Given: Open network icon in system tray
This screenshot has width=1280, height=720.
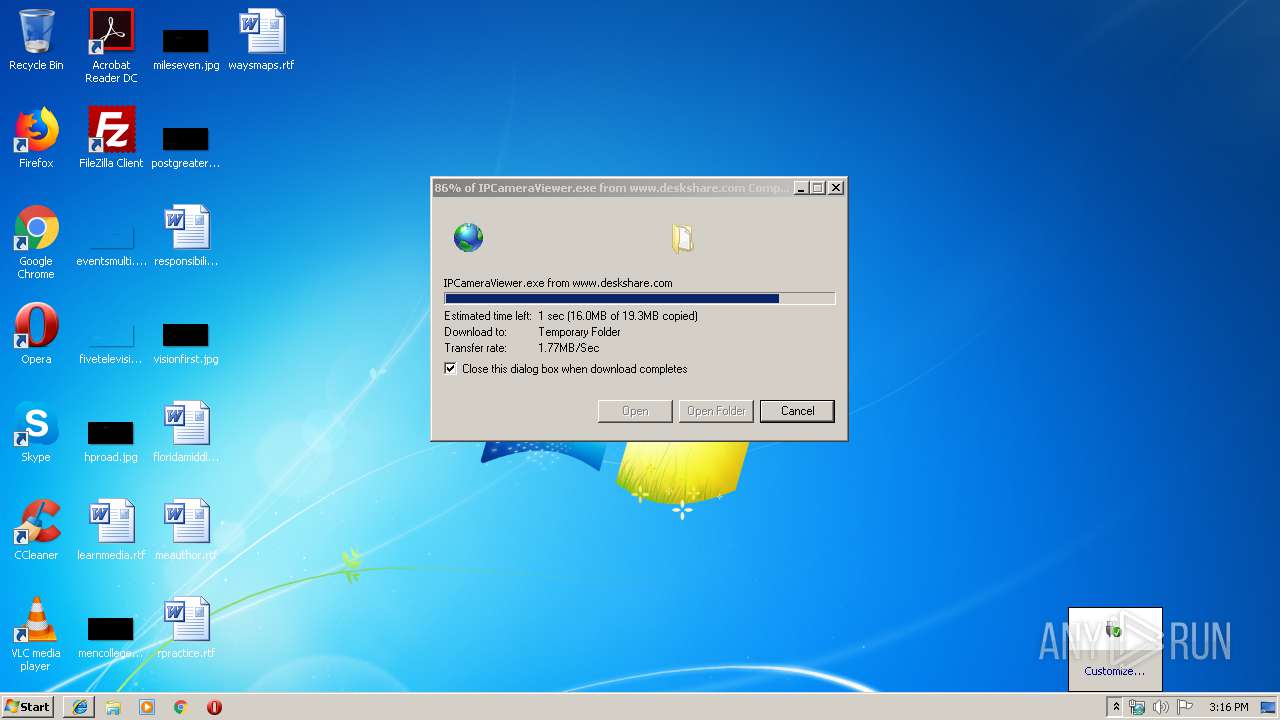Looking at the screenshot, I should click(x=1137, y=707).
